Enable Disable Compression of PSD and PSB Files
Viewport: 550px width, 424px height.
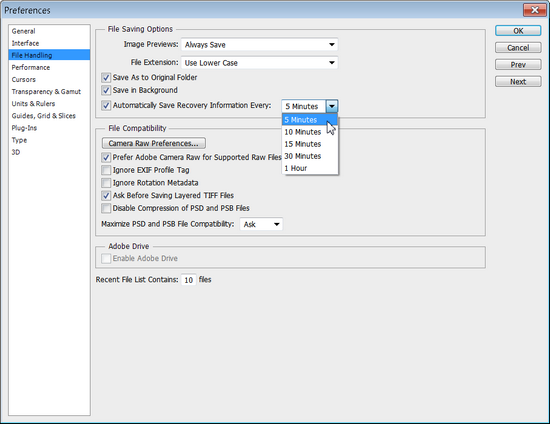point(106,208)
